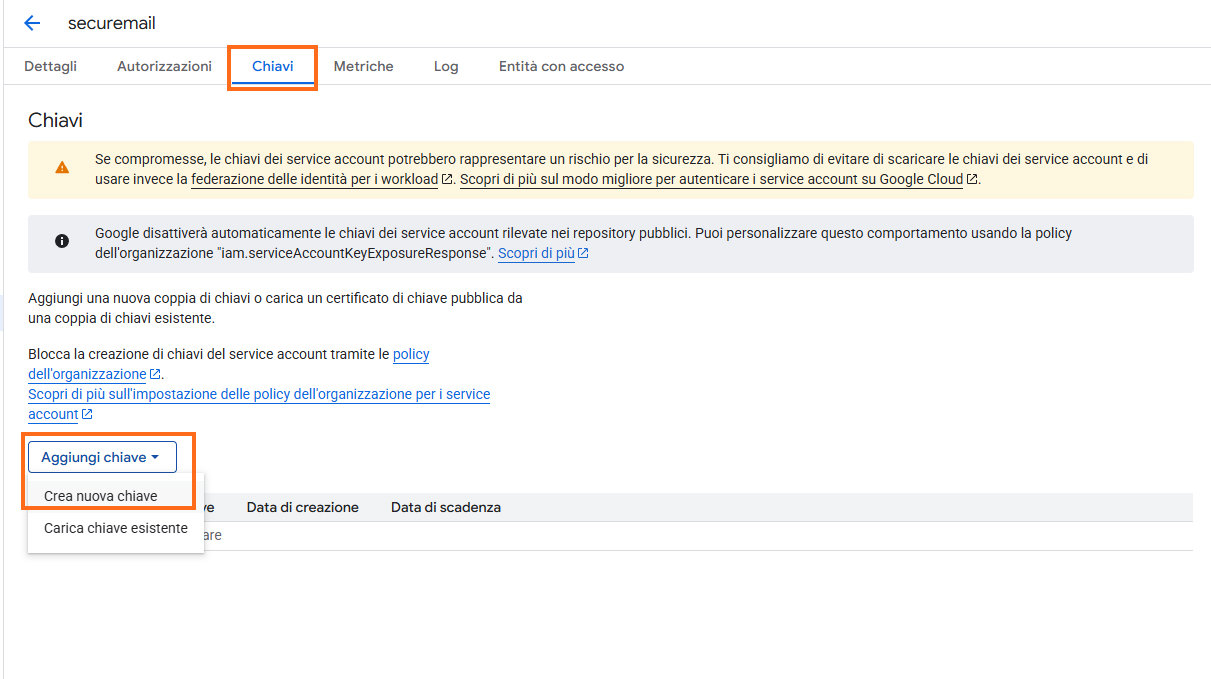The height and width of the screenshot is (679, 1211).
Task: Expand the Aggiungi chiave dropdown
Action: pyautogui.click(x=102, y=457)
